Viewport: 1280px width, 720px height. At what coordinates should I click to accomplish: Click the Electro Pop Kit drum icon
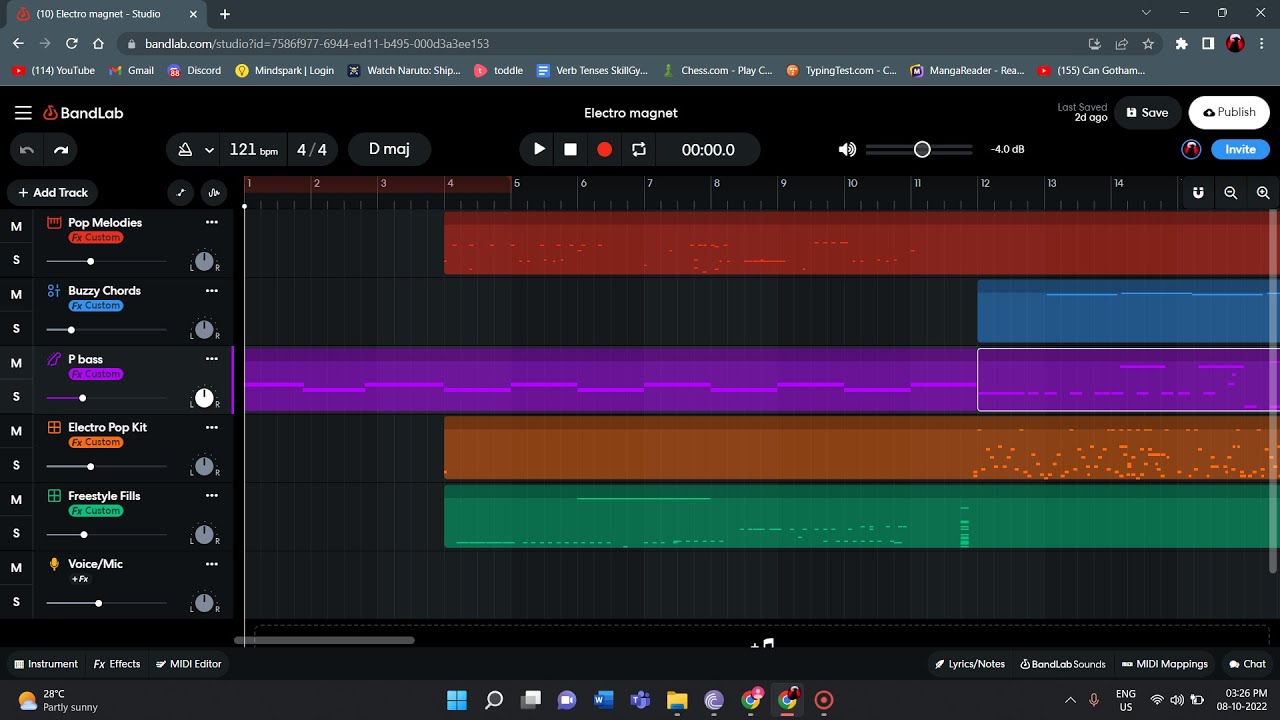[x=54, y=427]
